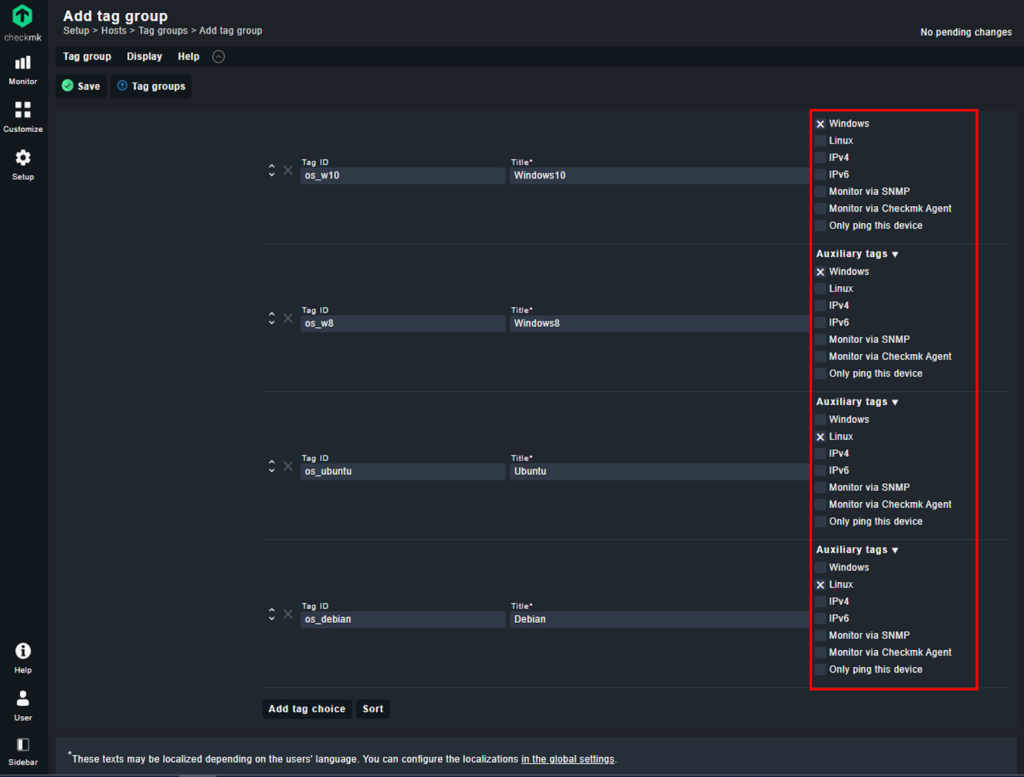This screenshot has width=1024, height=777.
Task: Click the reorder arrows for os_ubuntu row
Action: click(x=272, y=466)
